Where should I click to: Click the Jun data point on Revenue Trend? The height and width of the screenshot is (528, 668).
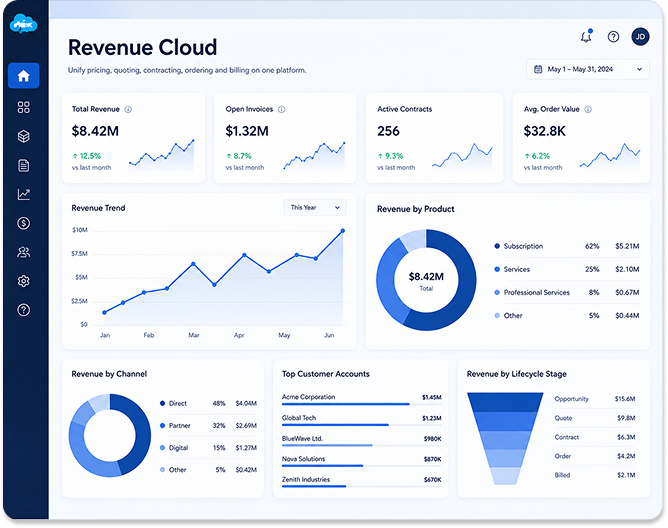(x=343, y=231)
